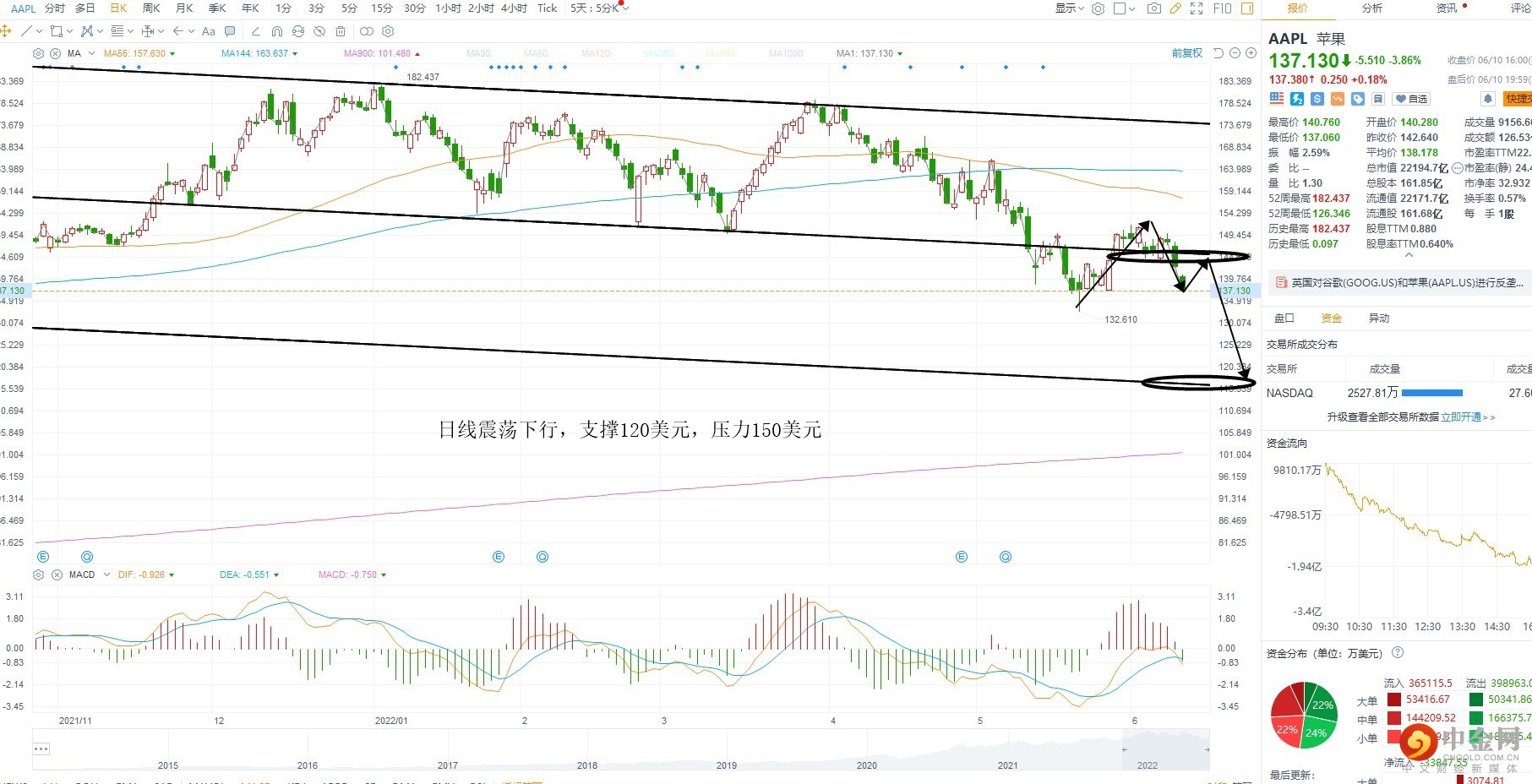
Task: Remove the MACD indicator
Action: coord(57,574)
